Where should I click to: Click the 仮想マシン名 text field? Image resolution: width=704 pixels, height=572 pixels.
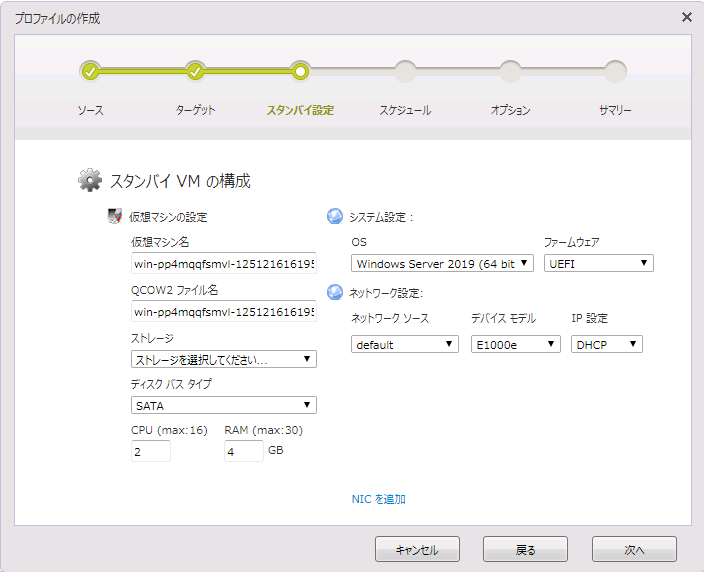click(223, 264)
